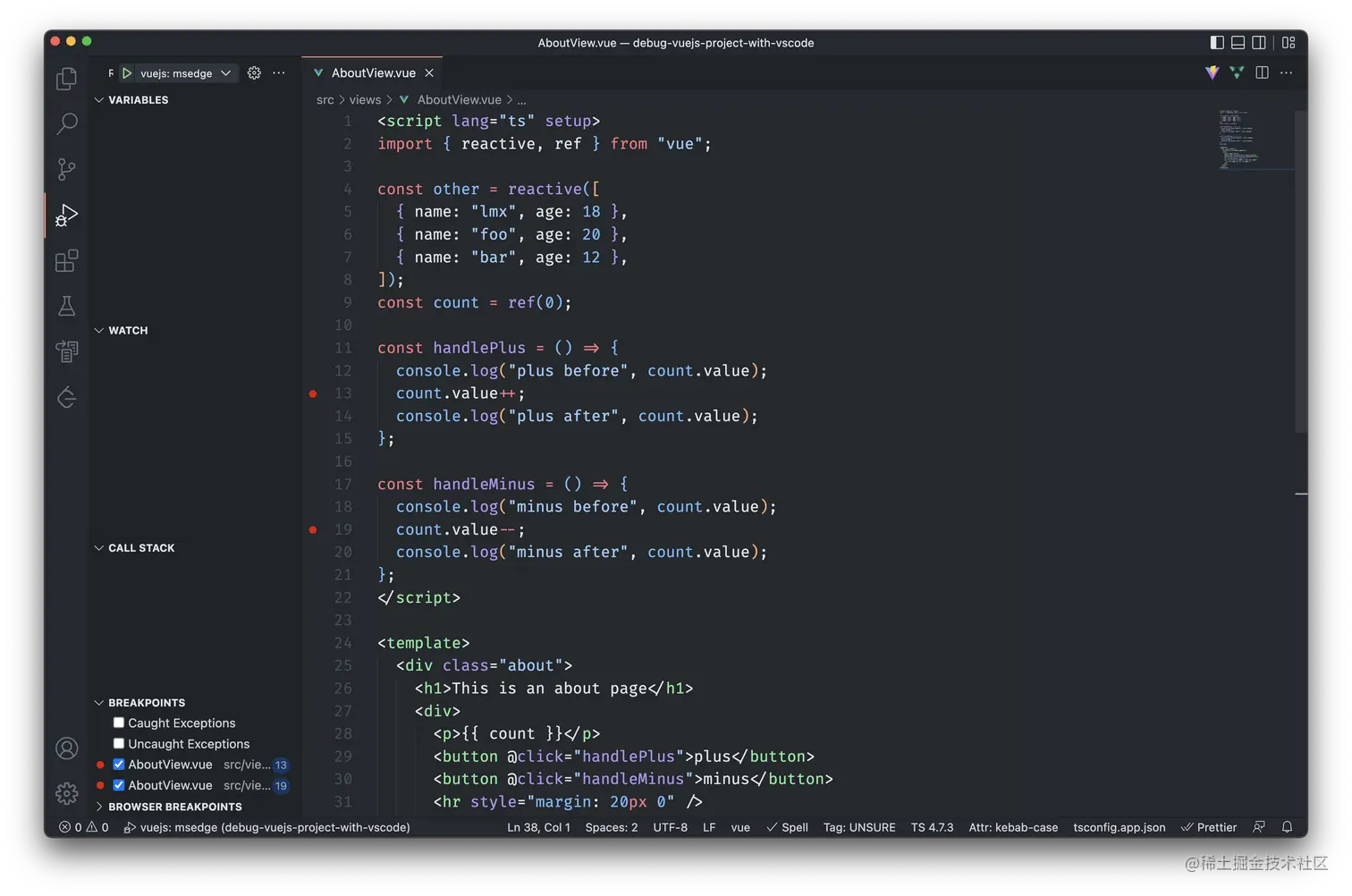Open the Explorer sidebar icon
Screen dimensions: 1352x896
click(66, 79)
